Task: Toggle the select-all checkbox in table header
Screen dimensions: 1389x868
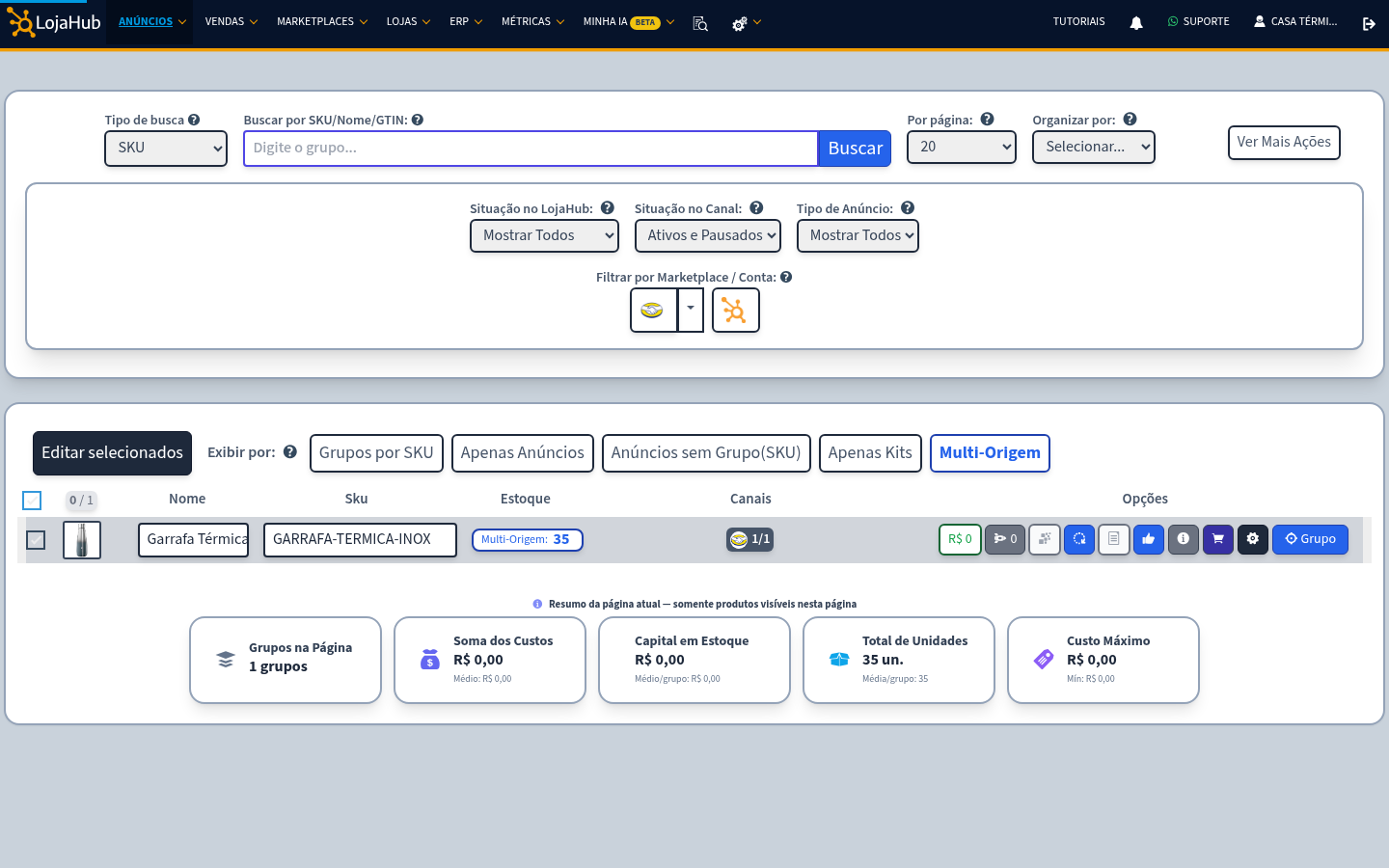Action: (32, 500)
